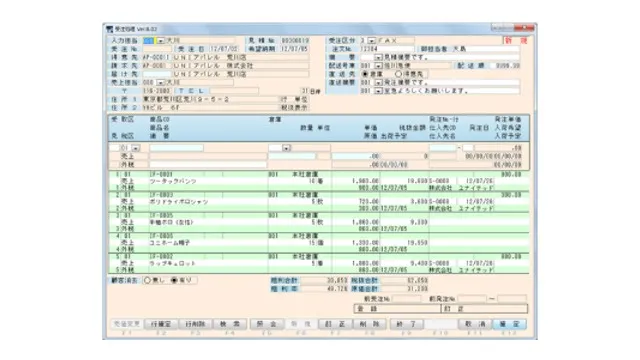
Task: Select the 倉庫 radio for 直送先
Action: 365,74
